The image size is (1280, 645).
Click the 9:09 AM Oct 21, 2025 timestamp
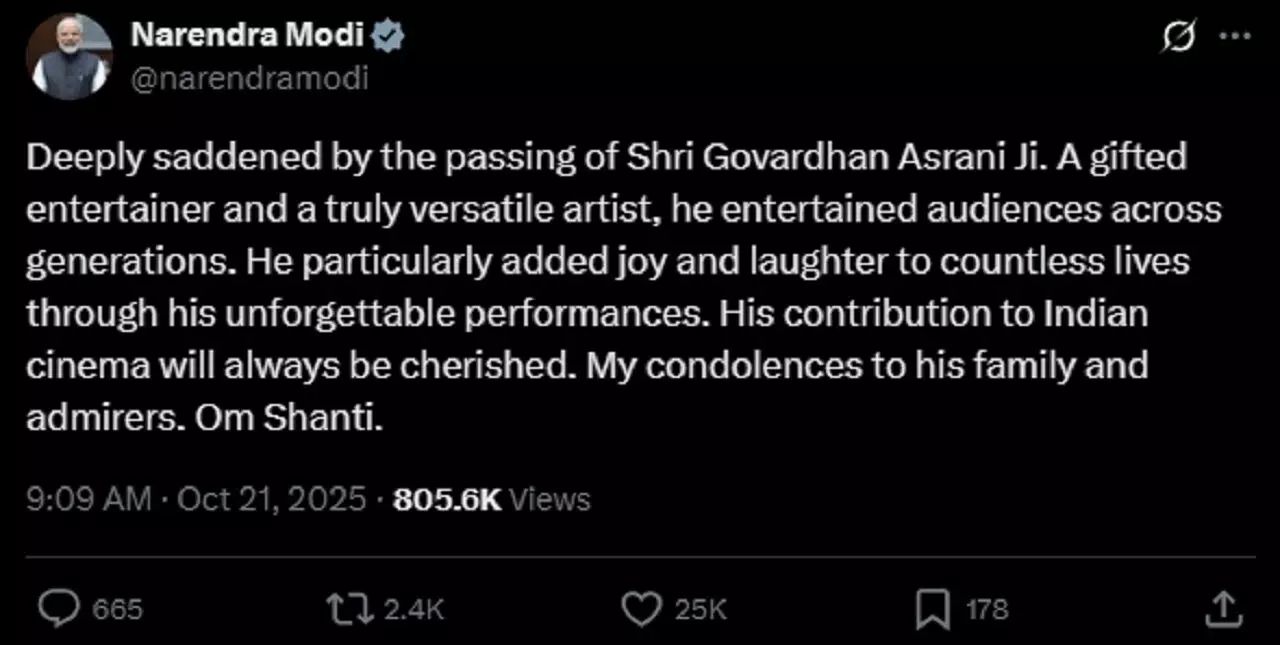click(196, 499)
